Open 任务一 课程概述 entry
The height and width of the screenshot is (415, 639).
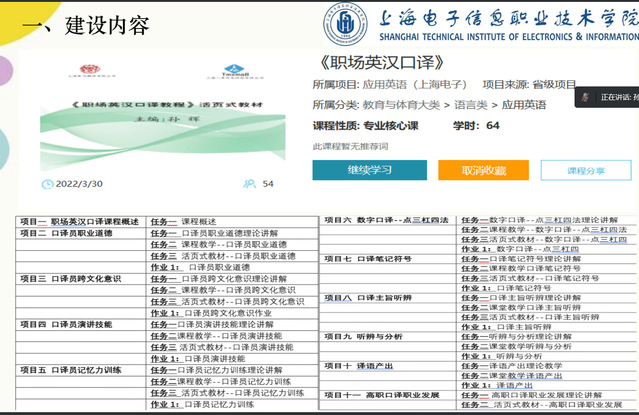(x=176, y=221)
